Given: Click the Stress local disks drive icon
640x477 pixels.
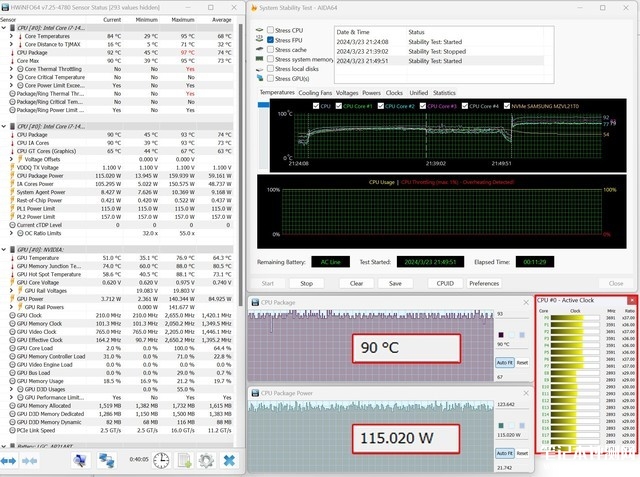Looking at the screenshot, I should [260, 69].
